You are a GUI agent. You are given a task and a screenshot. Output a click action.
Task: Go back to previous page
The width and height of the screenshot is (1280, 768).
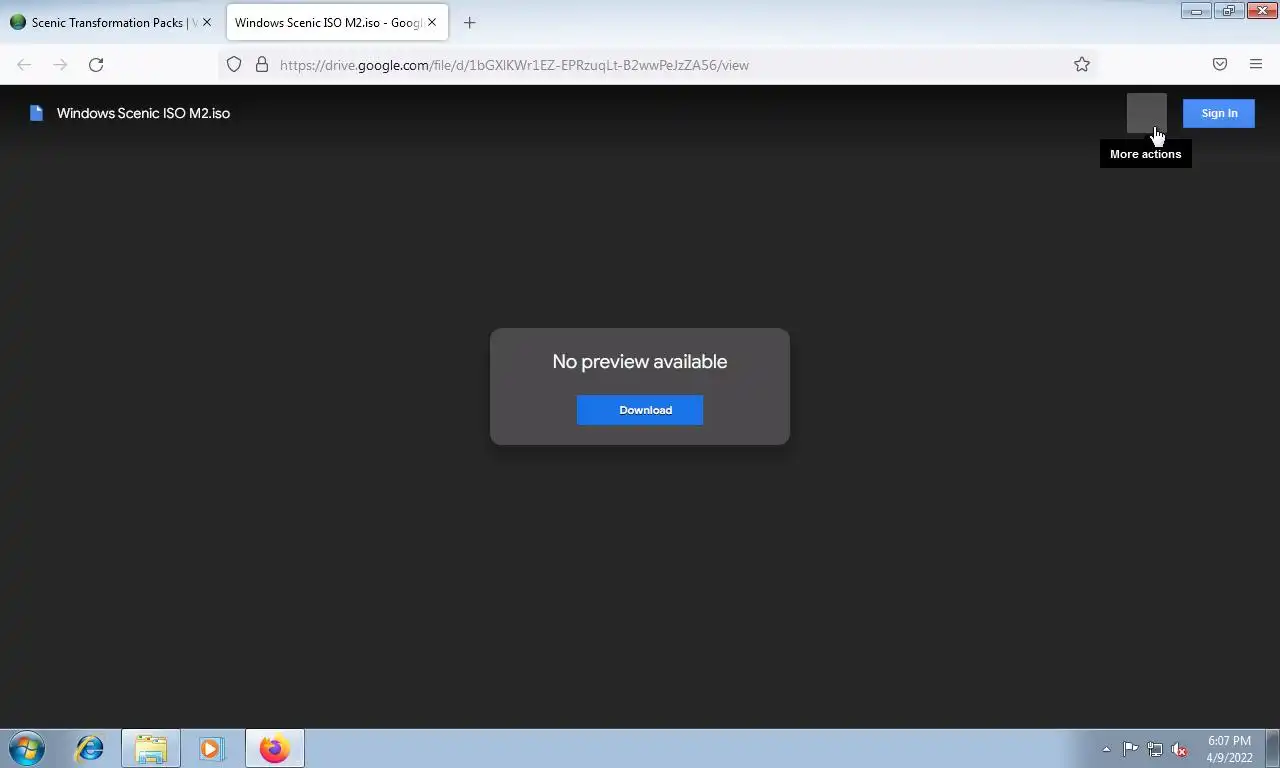(24, 65)
